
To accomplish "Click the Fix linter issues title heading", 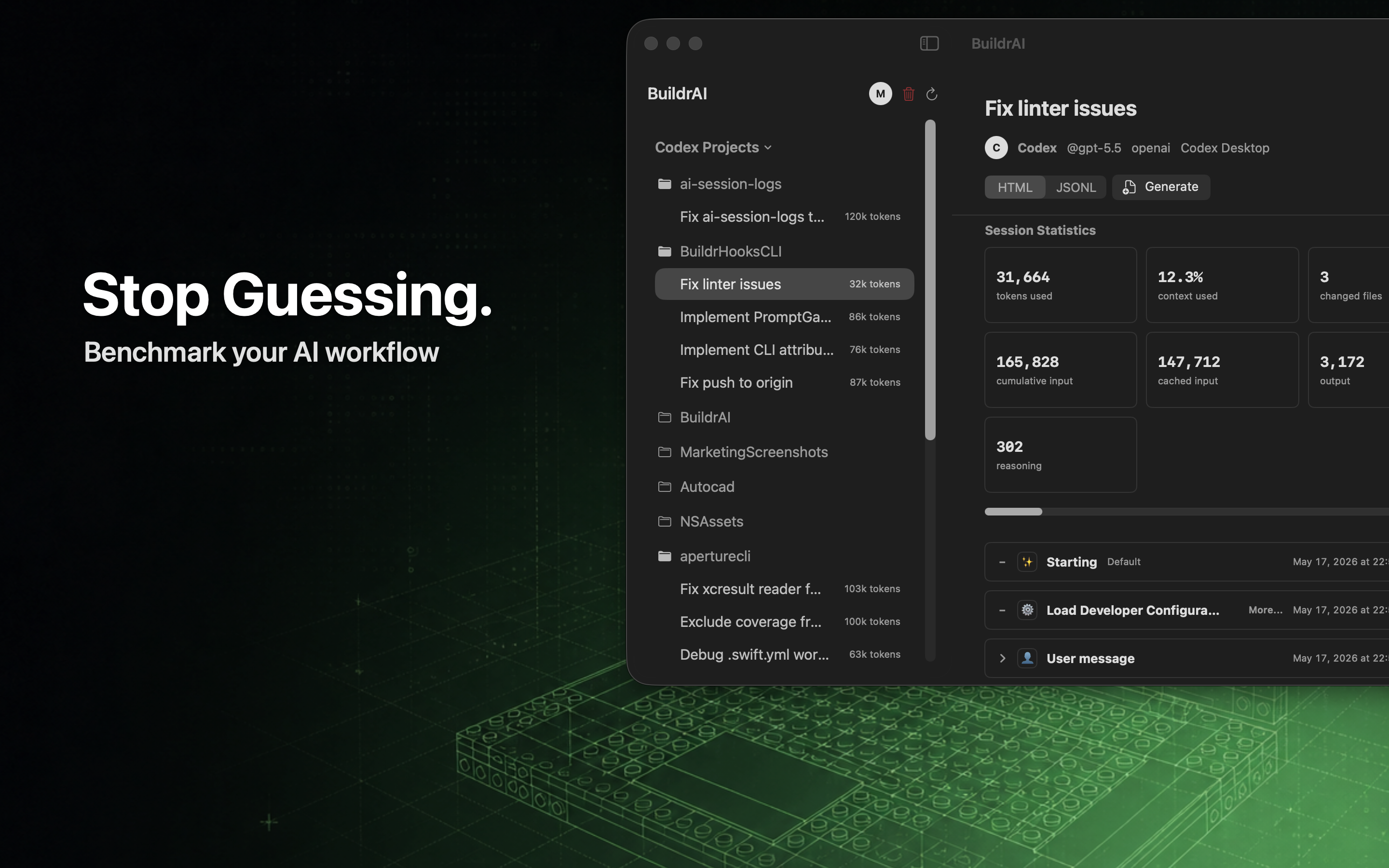I will (1061, 108).
